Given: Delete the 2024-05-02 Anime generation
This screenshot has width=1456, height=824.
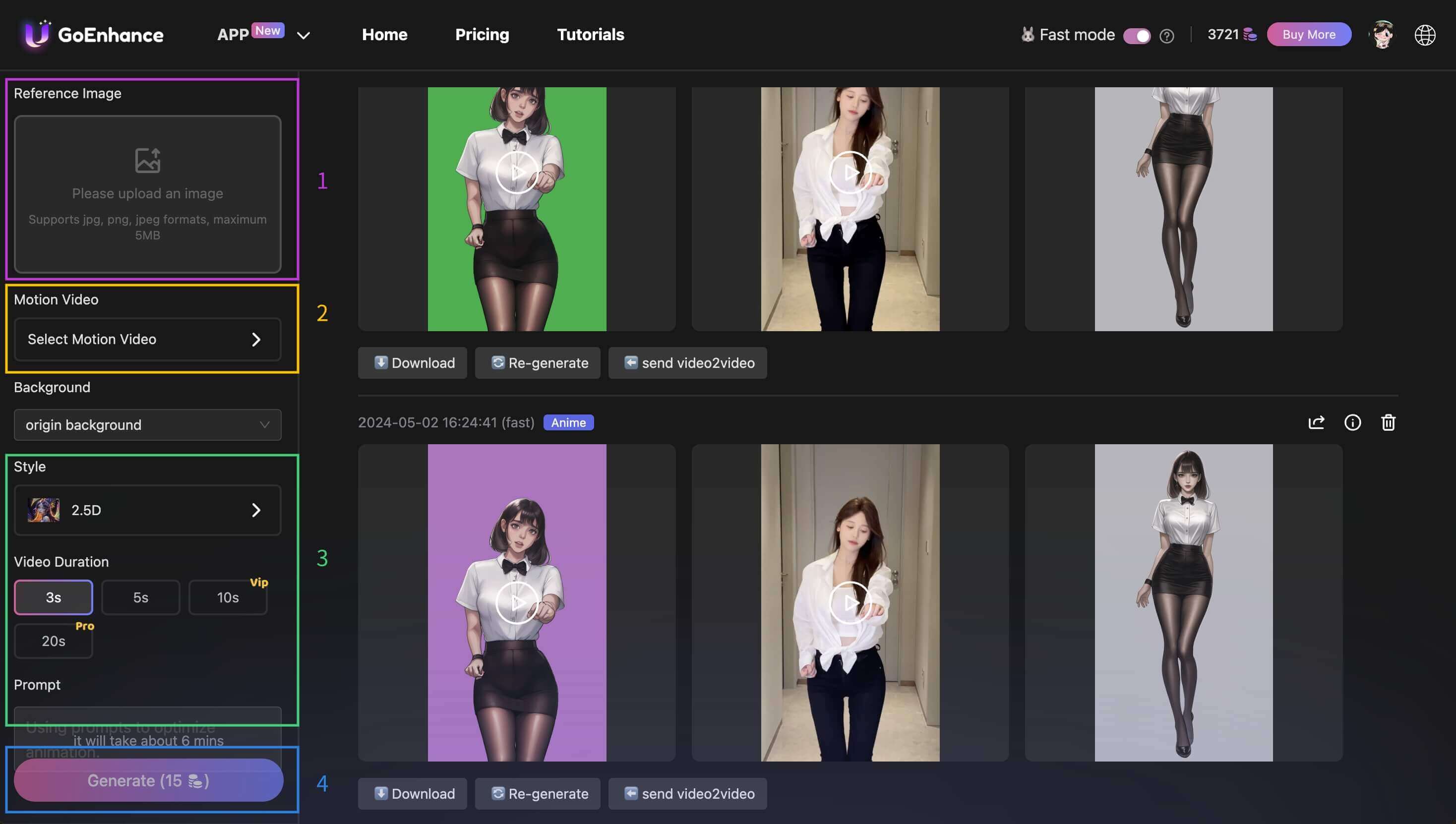Looking at the screenshot, I should click(x=1388, y=422).
